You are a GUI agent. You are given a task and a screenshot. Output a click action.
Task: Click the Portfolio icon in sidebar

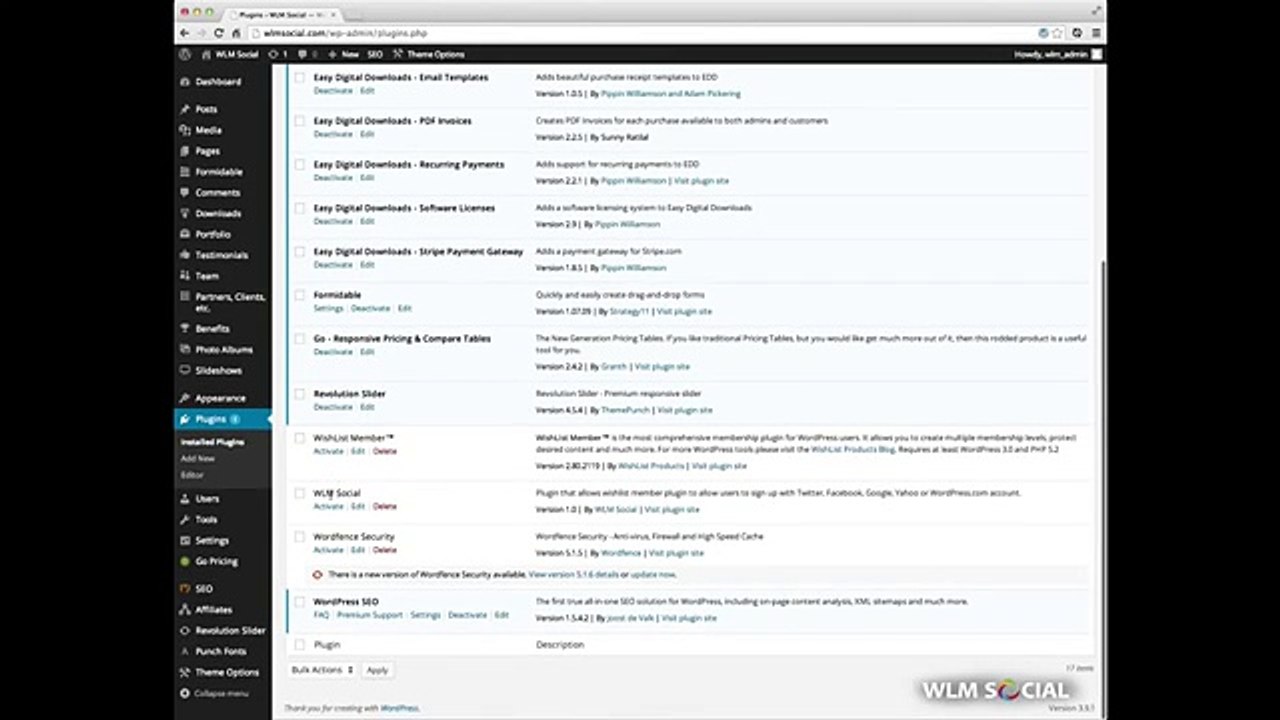click(x=185, y=234)
